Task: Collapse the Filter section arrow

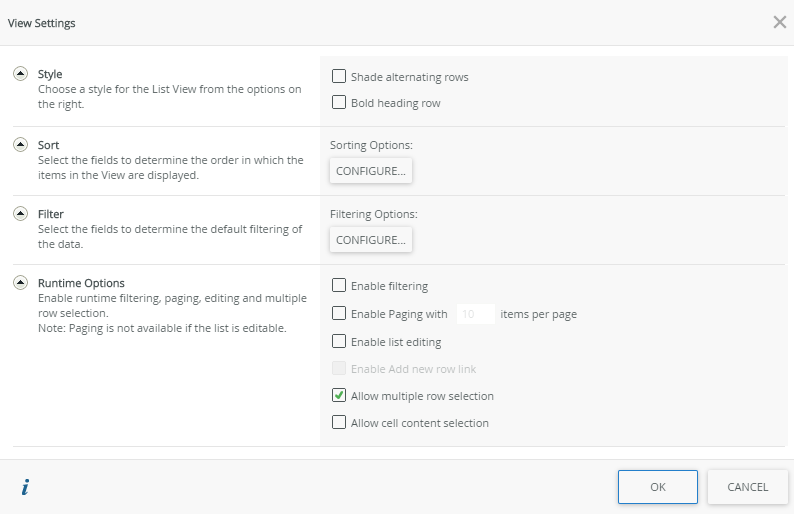Action: pos(20,213)
